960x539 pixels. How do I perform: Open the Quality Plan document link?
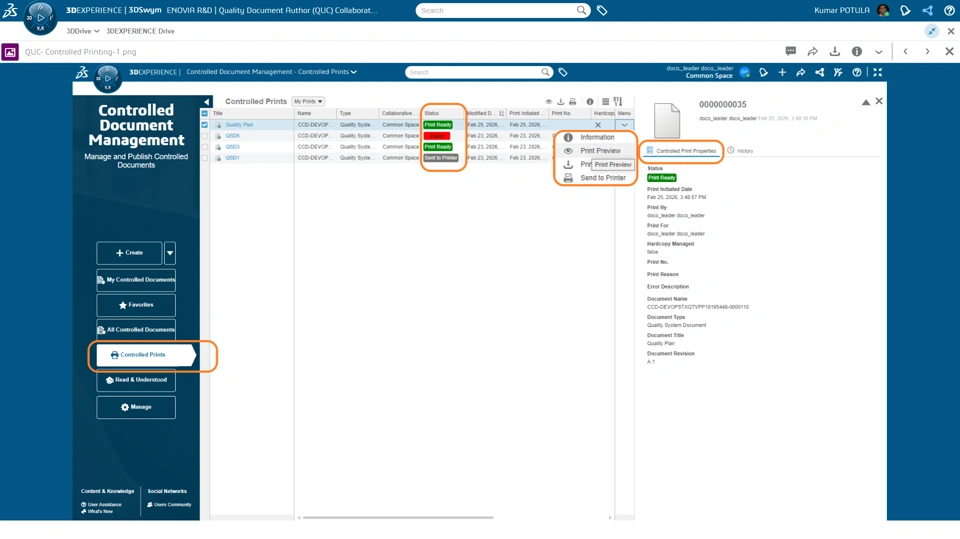239,125
